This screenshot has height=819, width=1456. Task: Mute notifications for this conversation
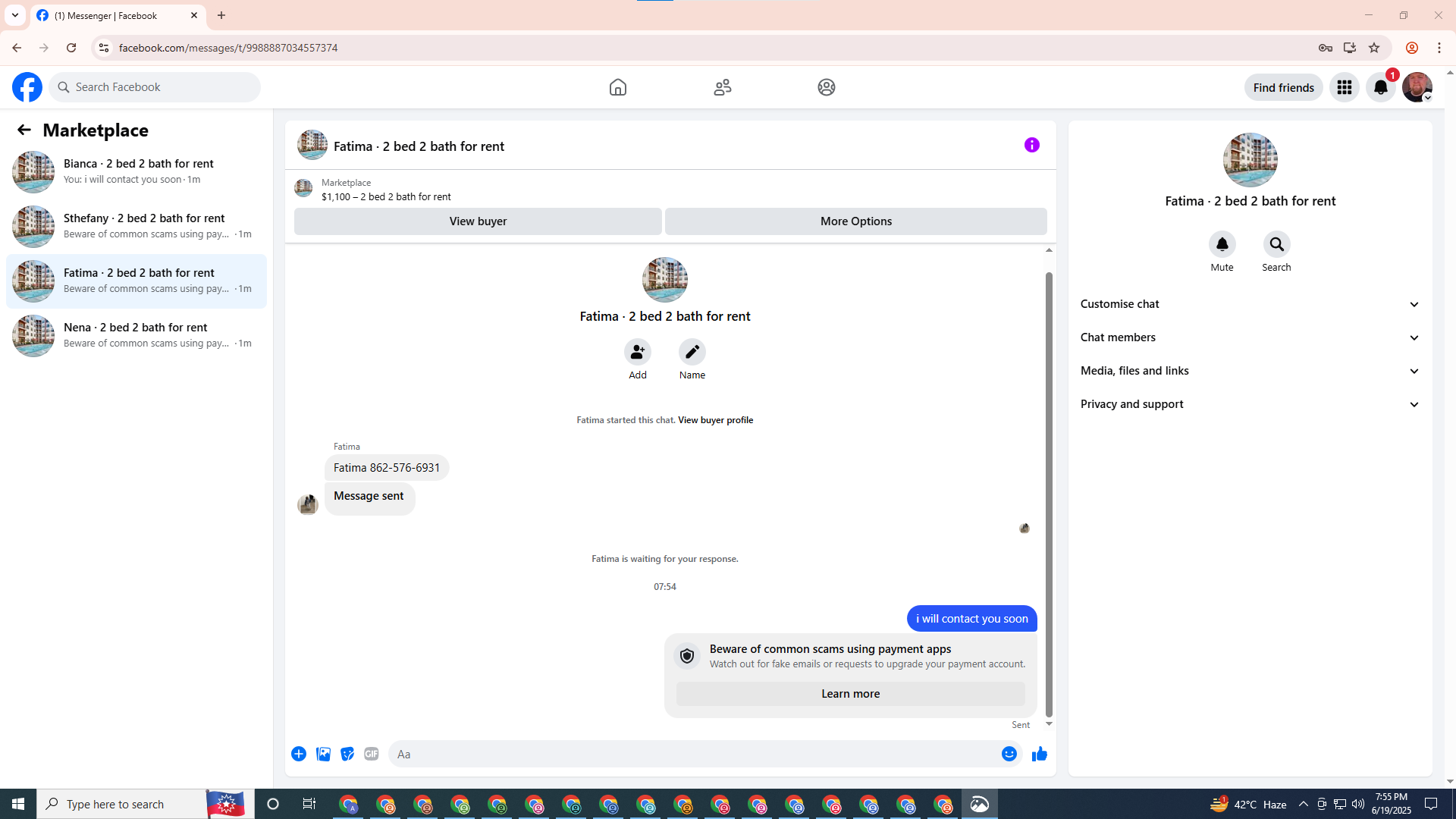[1222, 244]
